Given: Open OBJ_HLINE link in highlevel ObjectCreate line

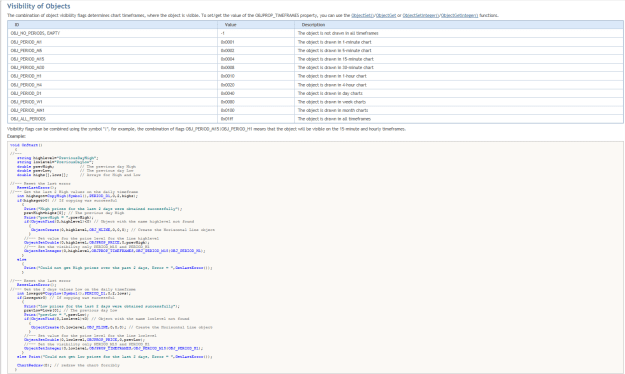Looking at the screenshot, I should tap(100, 230).
